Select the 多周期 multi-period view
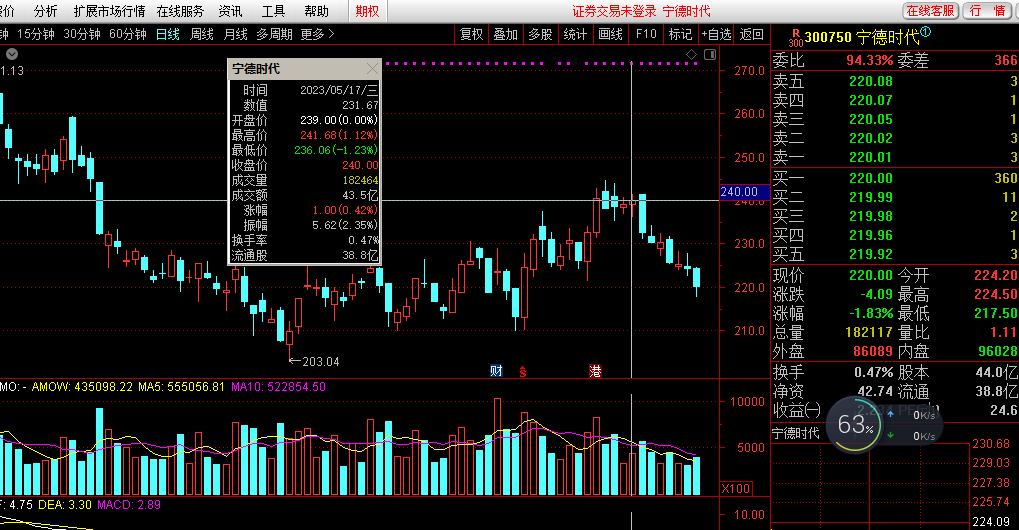The width and height of the screenshot is (1019, 530). [274, 34]
